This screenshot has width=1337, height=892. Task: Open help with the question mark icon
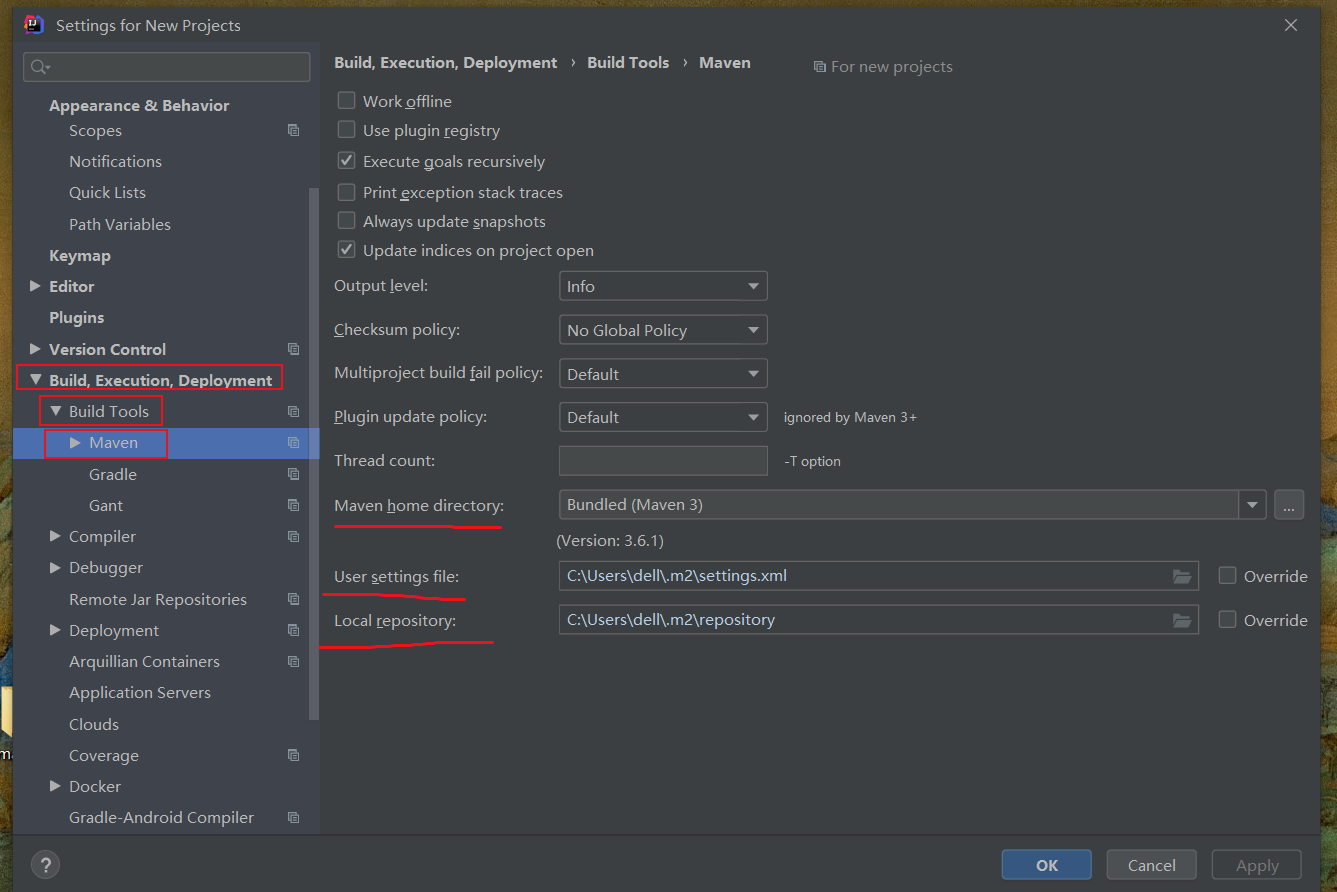(45, 865)
